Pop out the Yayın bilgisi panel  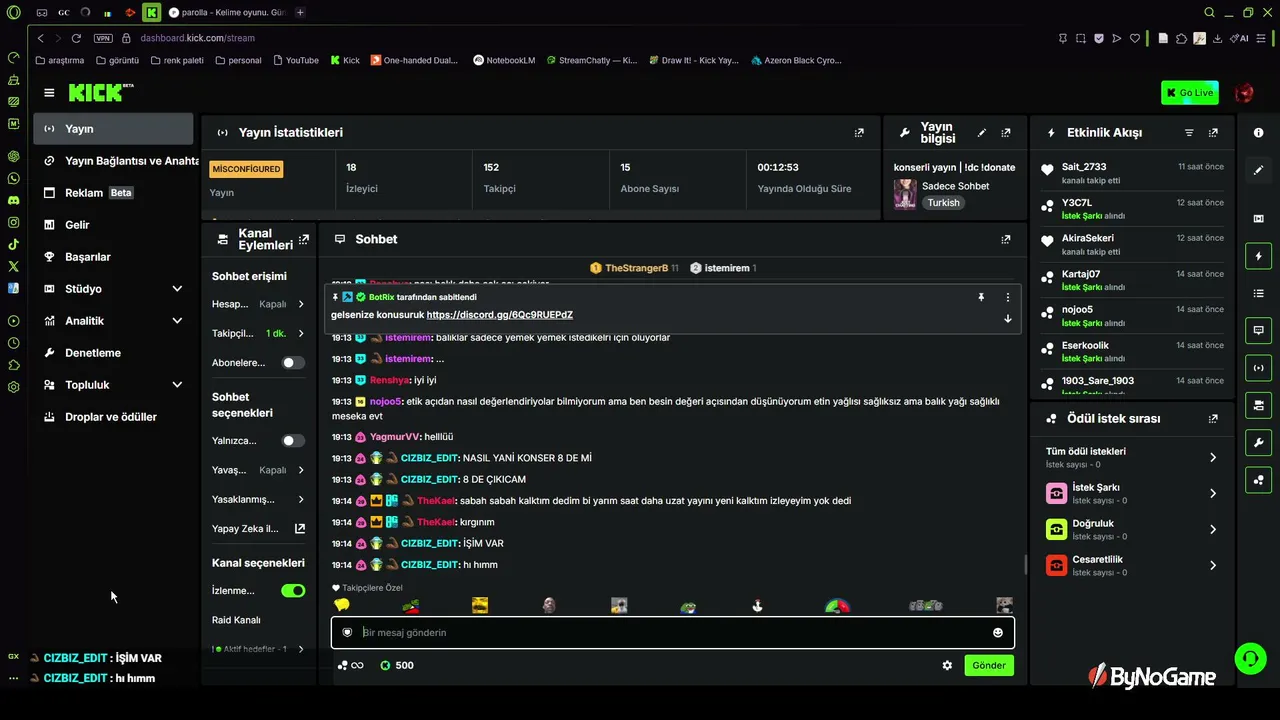point(1006,132)
